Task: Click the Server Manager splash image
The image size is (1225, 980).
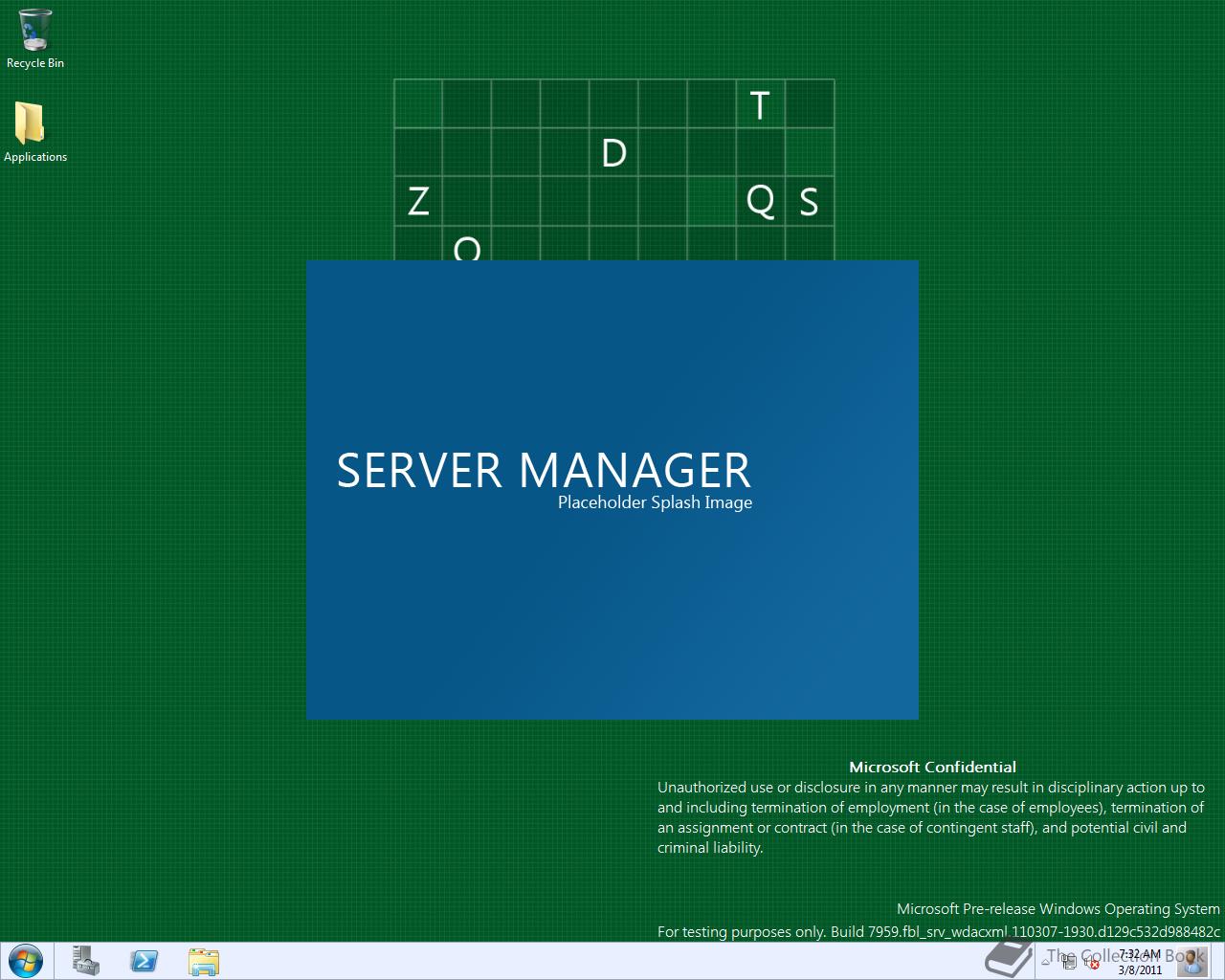Action: click(x=612, y=490)
